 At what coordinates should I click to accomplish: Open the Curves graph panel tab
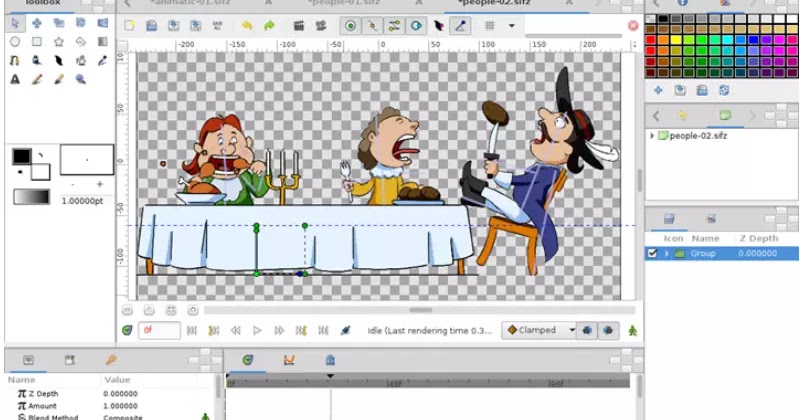[x=289, y=360]
